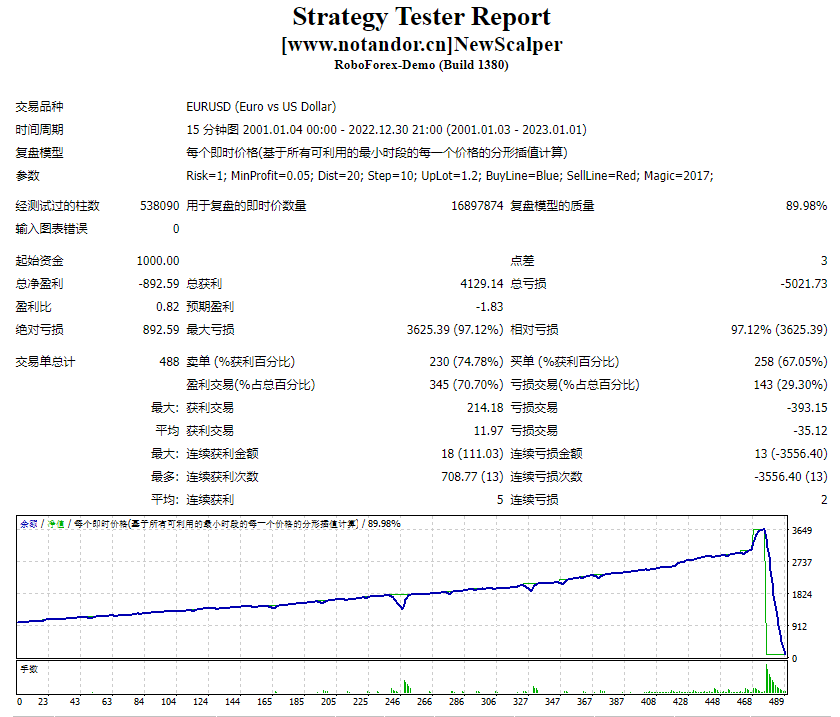Select gross loss value -5021.73
The width and height of the screenshot is (840, 717).
click(804, 284)
